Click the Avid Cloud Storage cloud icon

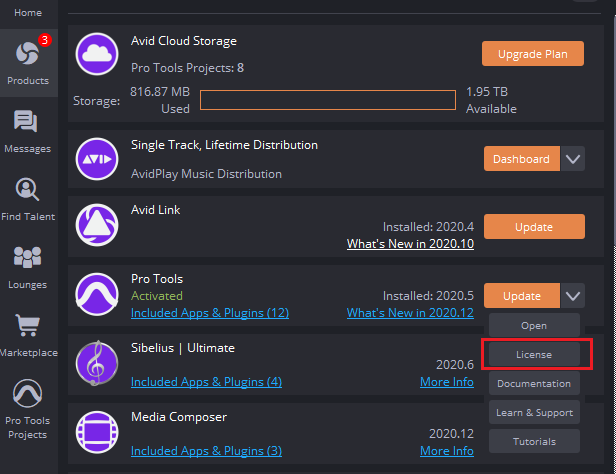tap(97, 54)
